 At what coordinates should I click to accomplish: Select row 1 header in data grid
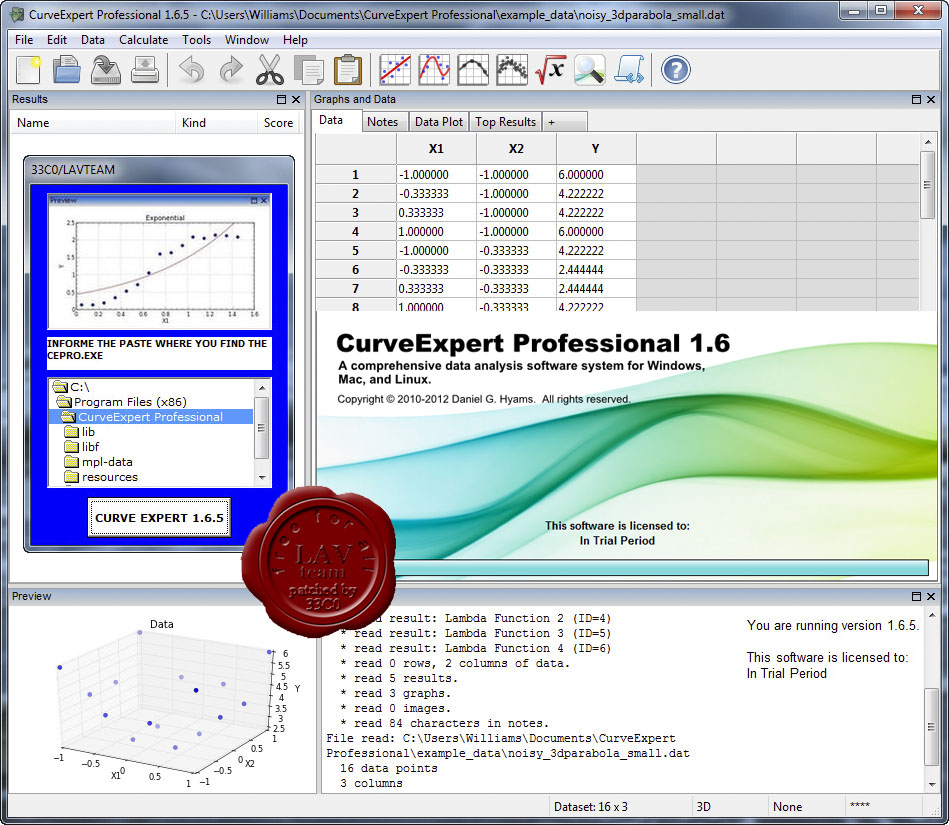(356, 175)
